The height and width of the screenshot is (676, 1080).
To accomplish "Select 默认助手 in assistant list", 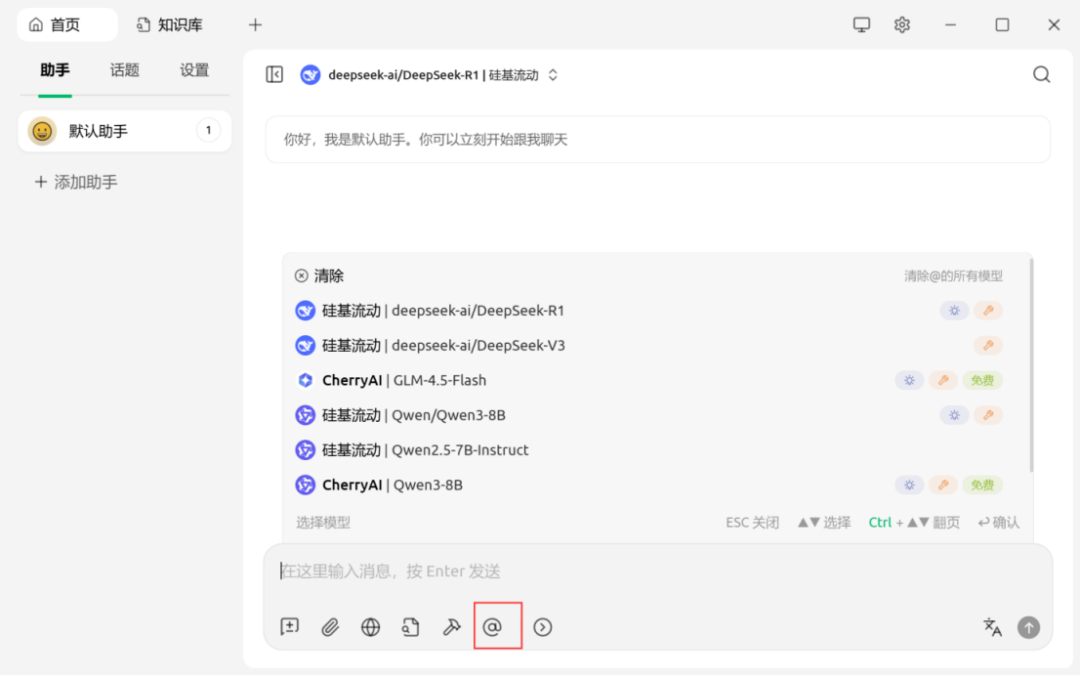I will pyautogui.click(x=125, y=131).
